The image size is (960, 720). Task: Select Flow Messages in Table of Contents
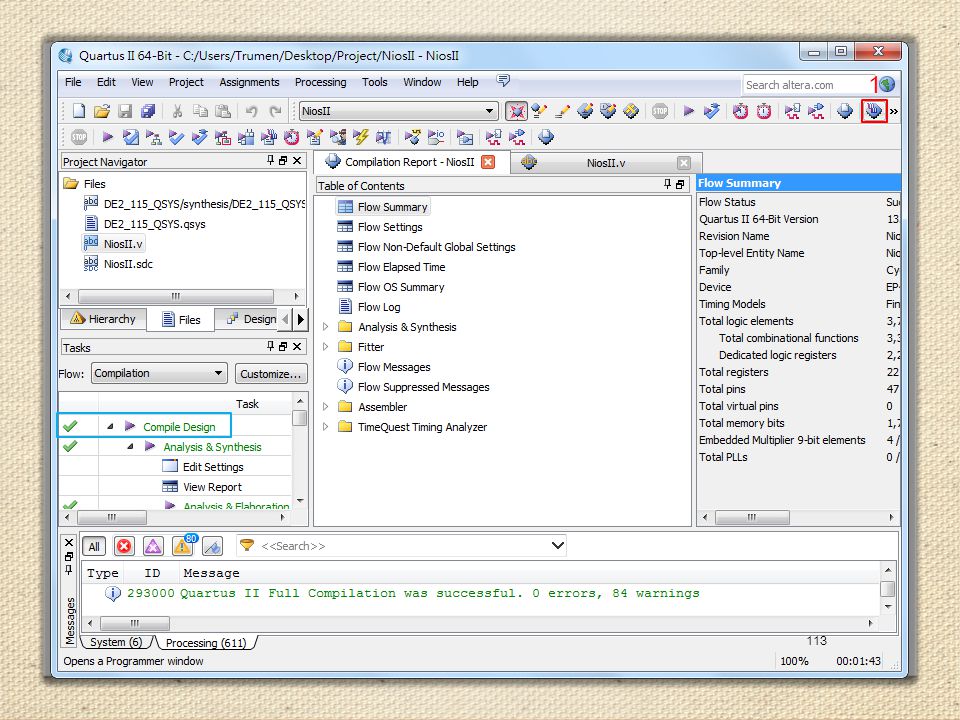[x=394, y=367]
